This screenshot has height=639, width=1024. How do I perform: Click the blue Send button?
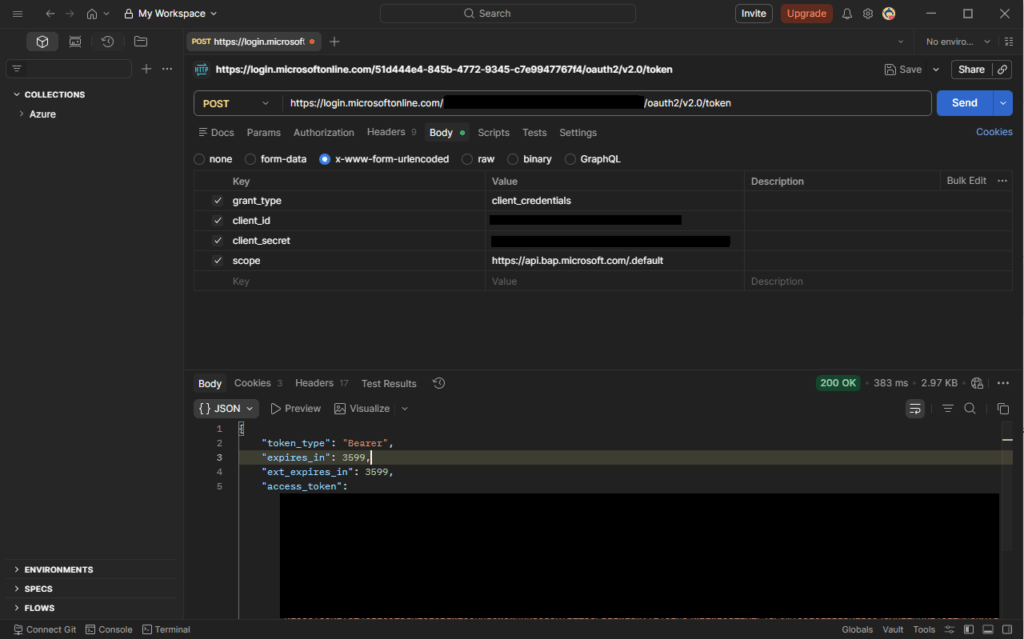[963, 104]
